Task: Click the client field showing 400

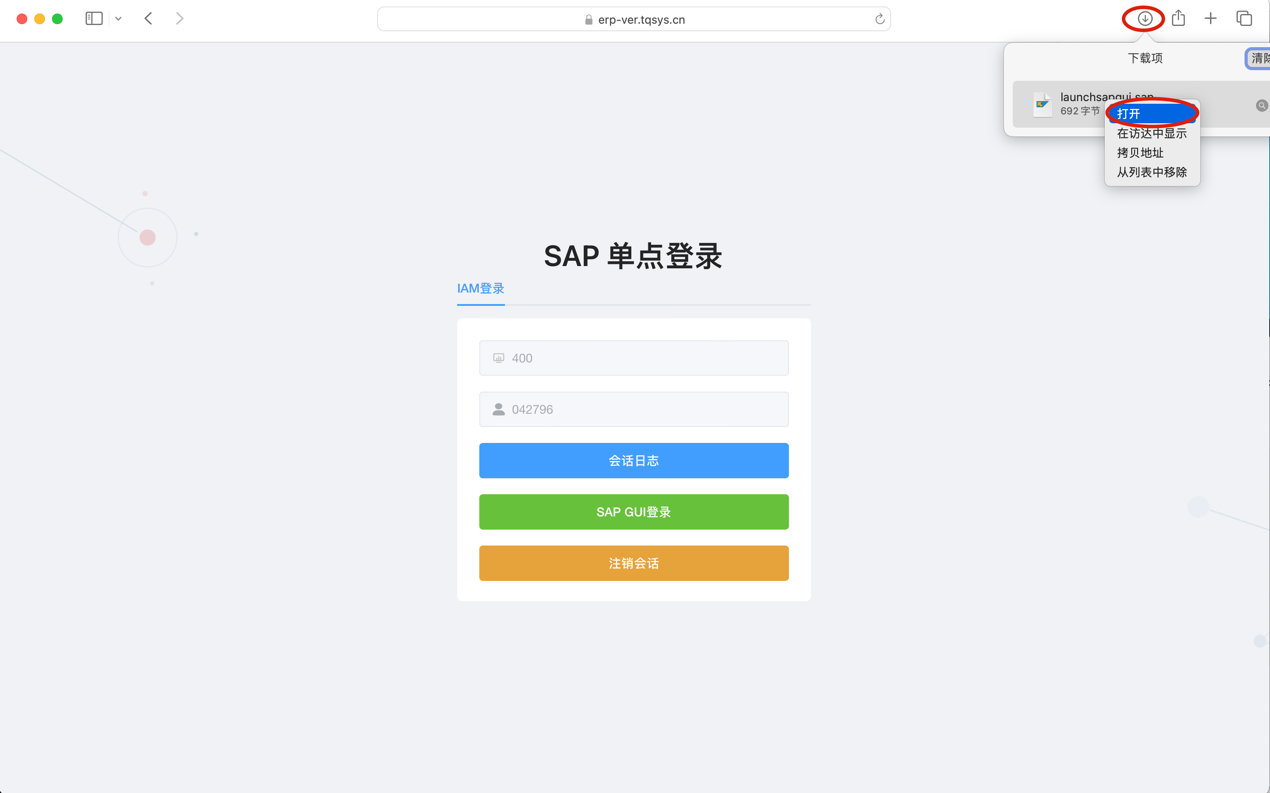Action: coord(634,358)
